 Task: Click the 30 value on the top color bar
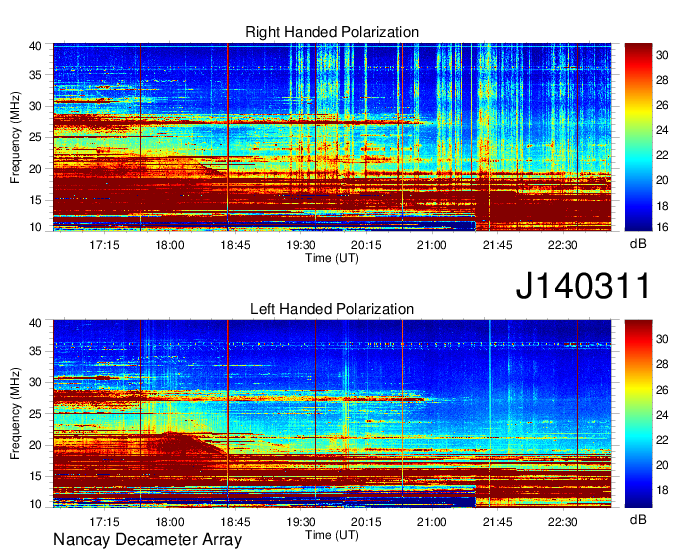tap(662, 55)
